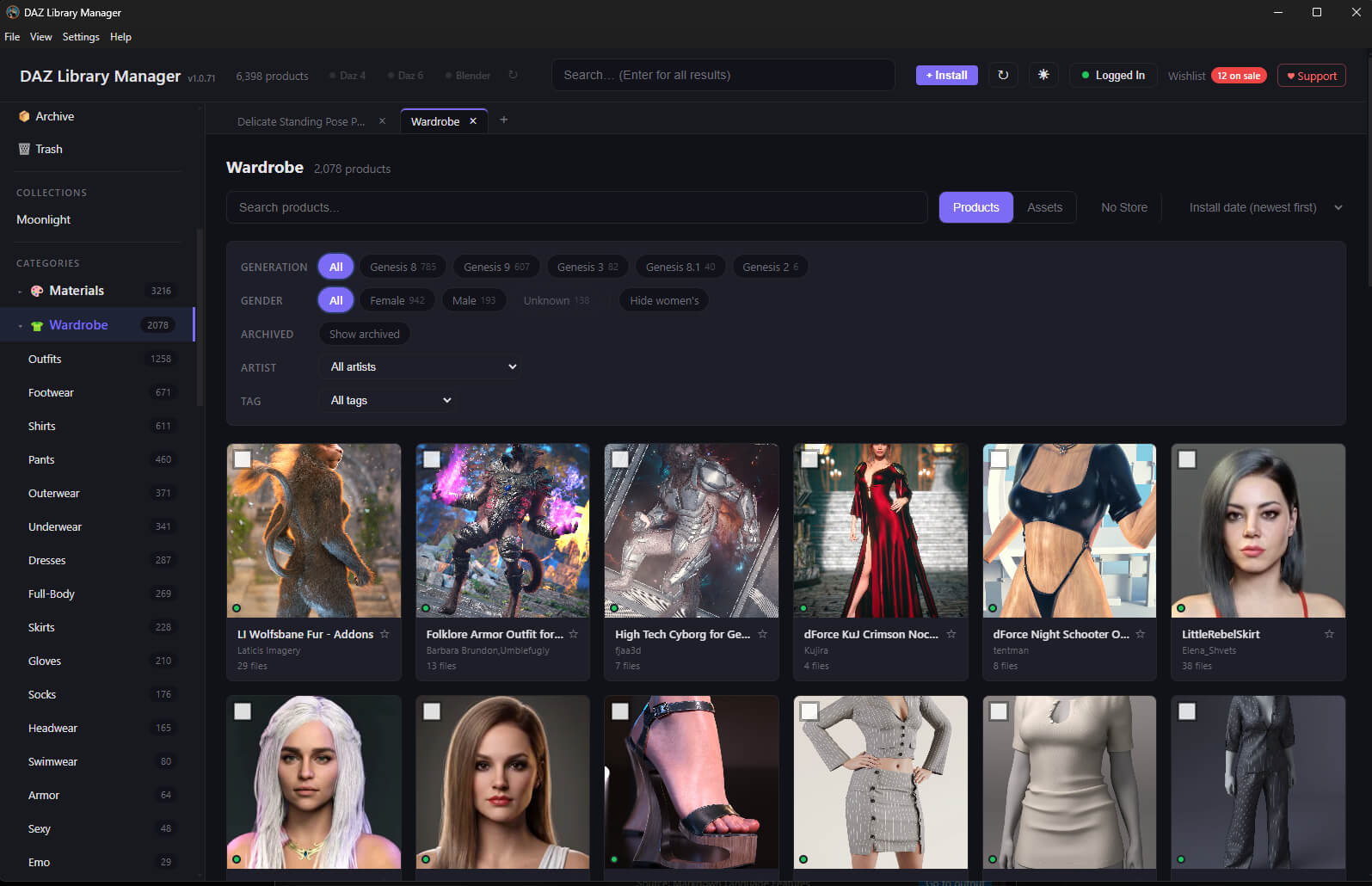1372x886 pixels.
Task: Click the + Install button
Action: pyautogui.click(x=946, y=75)
